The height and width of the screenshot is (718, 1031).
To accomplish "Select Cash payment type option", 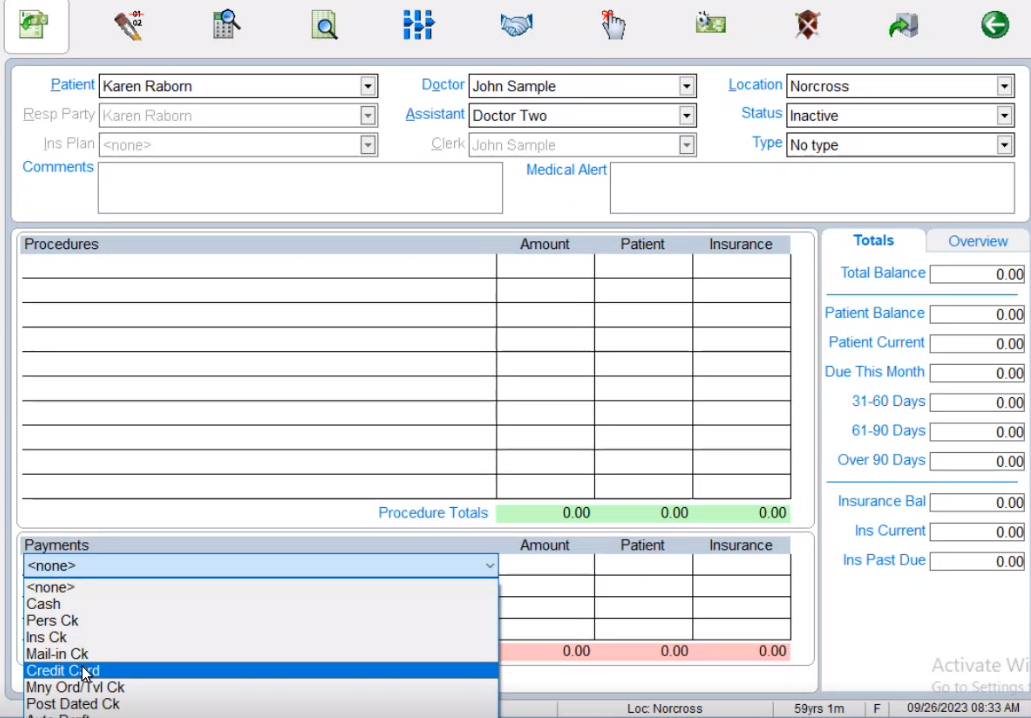I will pos(44,604).
